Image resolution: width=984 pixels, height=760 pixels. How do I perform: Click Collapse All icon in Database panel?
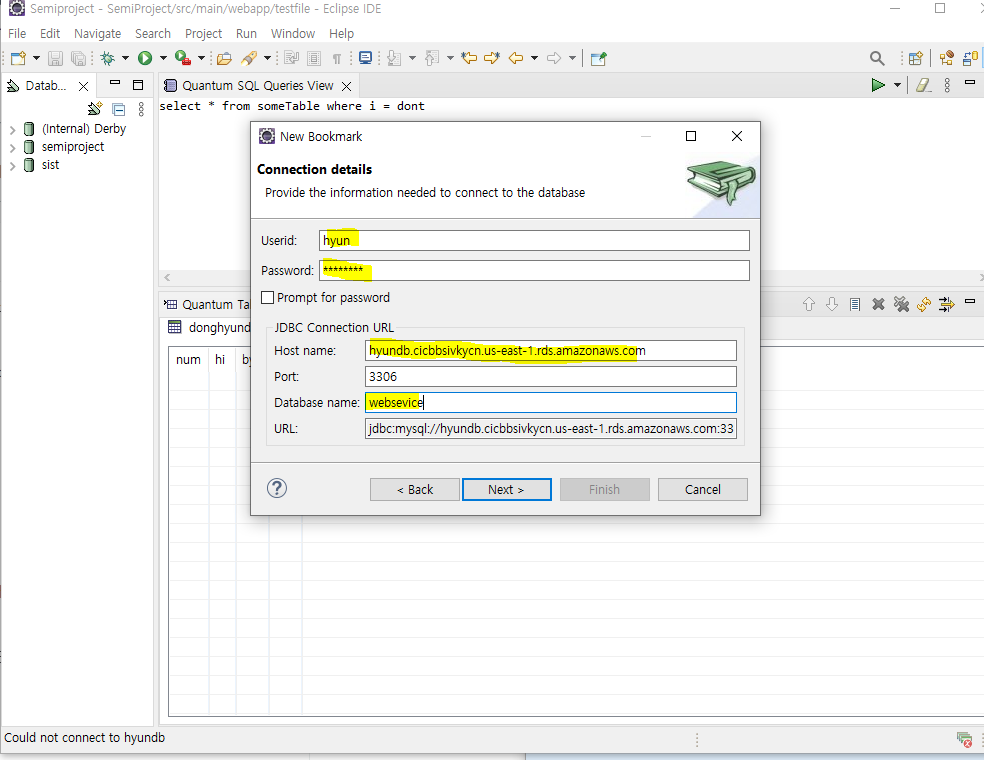[119, 109]
